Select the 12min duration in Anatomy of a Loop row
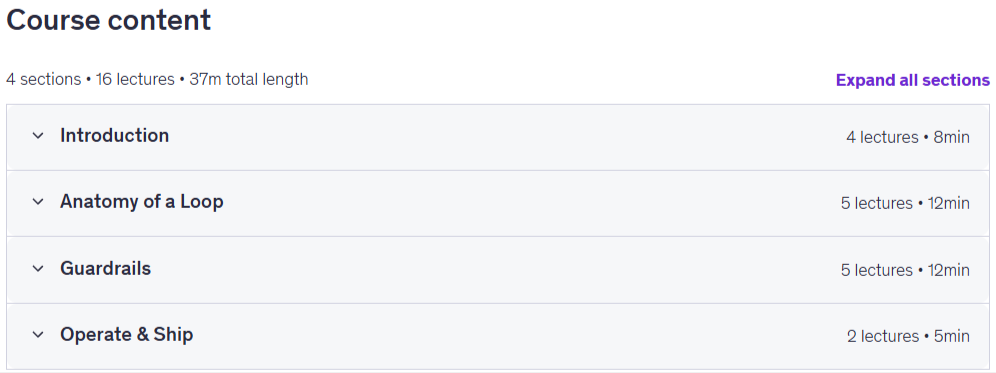 [x=948, y=203]
